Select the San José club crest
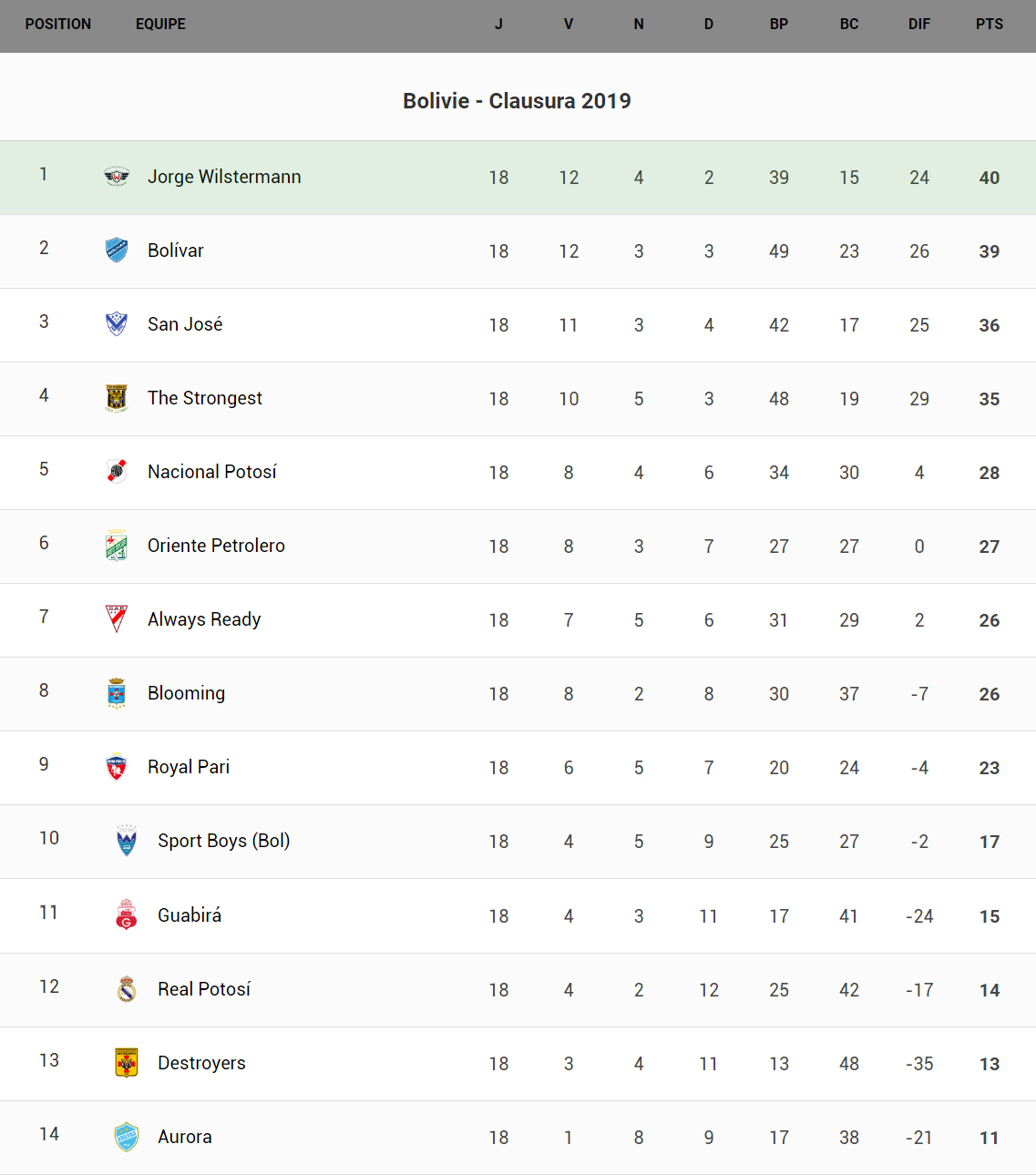 (x=117, y=324)
